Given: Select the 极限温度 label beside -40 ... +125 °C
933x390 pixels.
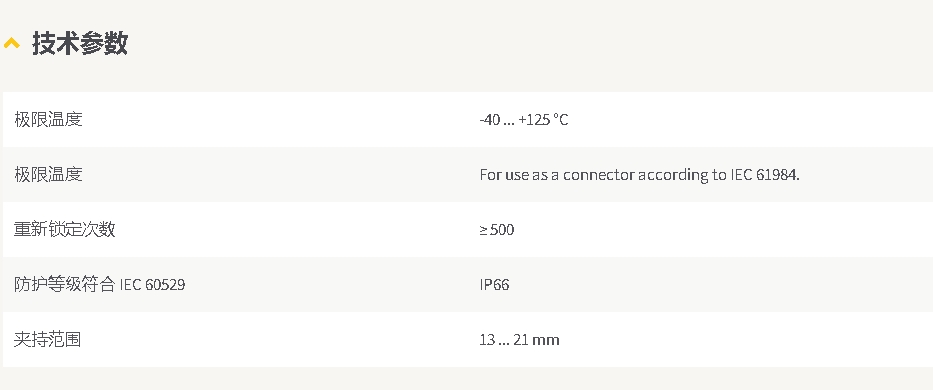Looking at the screenshot, I should point(48,120).
